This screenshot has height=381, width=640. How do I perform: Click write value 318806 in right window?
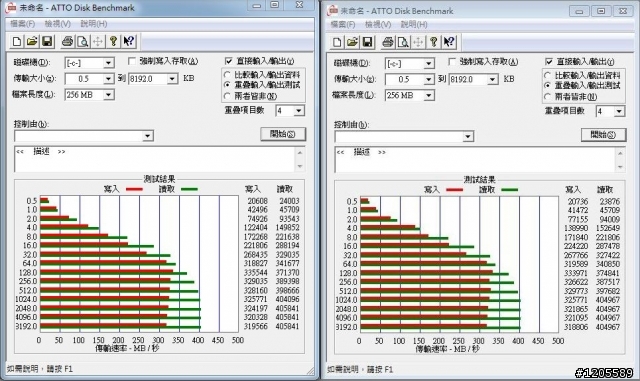576,327
